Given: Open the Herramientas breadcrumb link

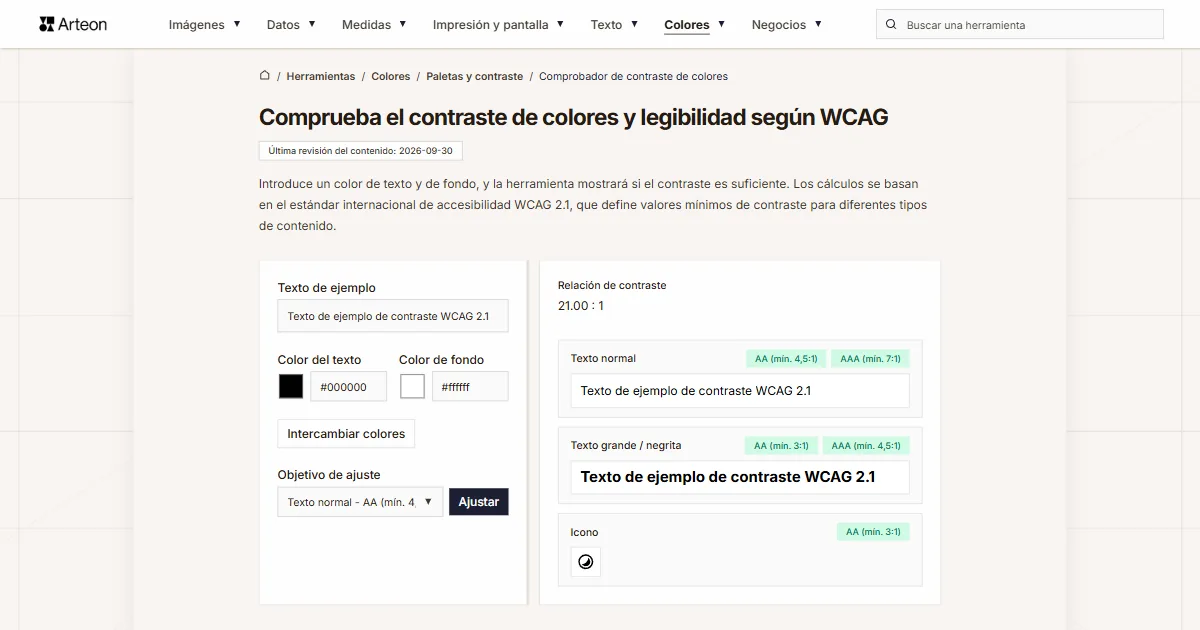Looking at the screenshot, I should point(320,76).
